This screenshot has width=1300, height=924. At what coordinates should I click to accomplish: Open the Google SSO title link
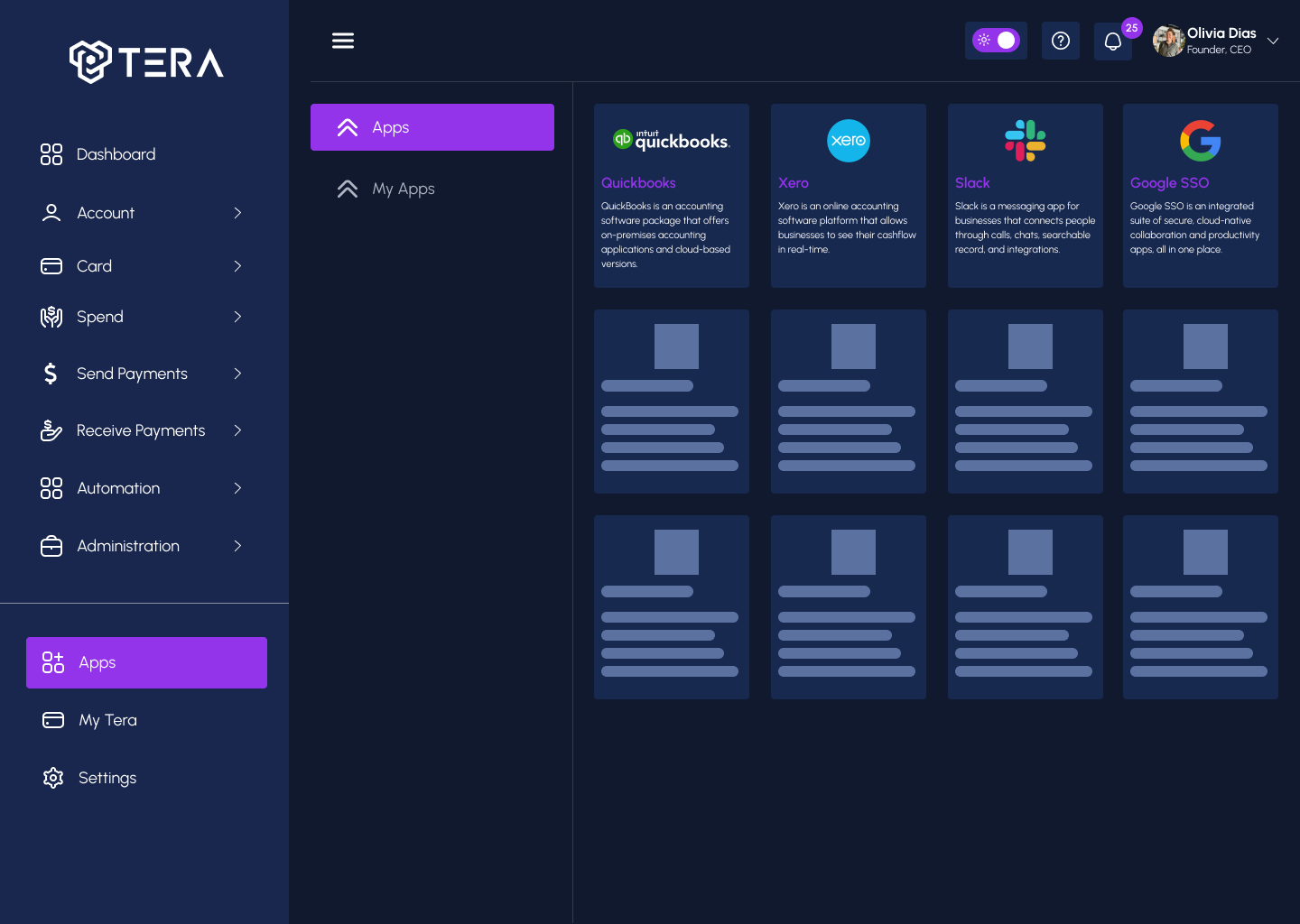[1169, 183]
